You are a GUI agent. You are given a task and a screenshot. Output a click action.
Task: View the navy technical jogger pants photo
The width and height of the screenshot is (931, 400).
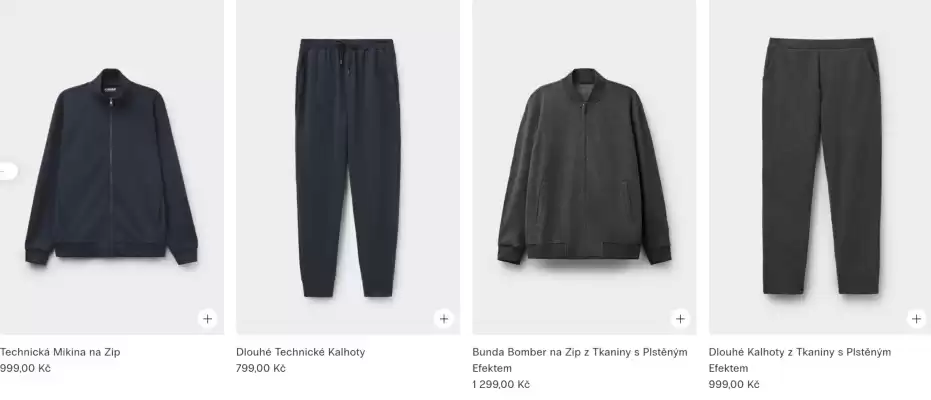348,167
